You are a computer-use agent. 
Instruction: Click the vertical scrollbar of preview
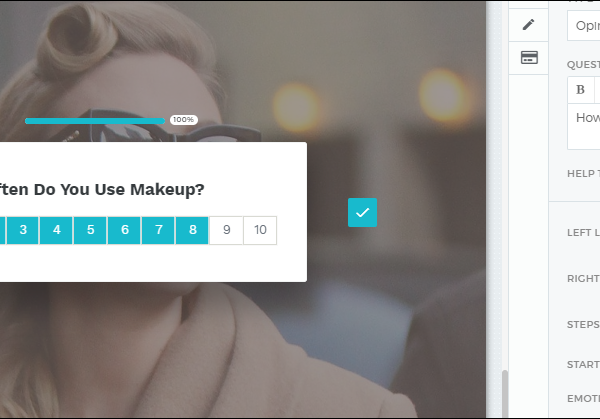[504, 390]
